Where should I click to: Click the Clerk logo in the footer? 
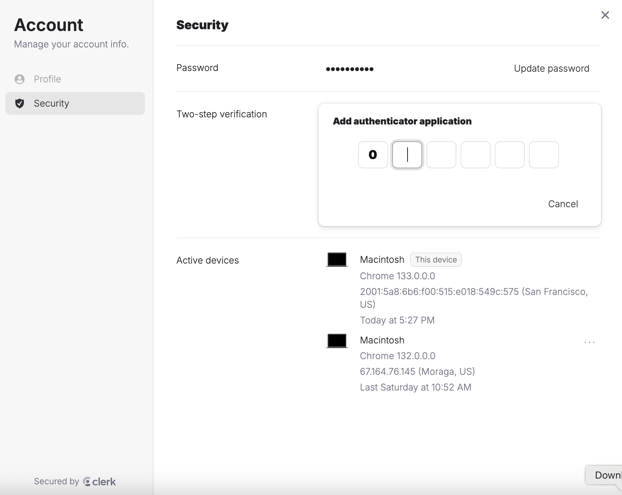(100, 481)
